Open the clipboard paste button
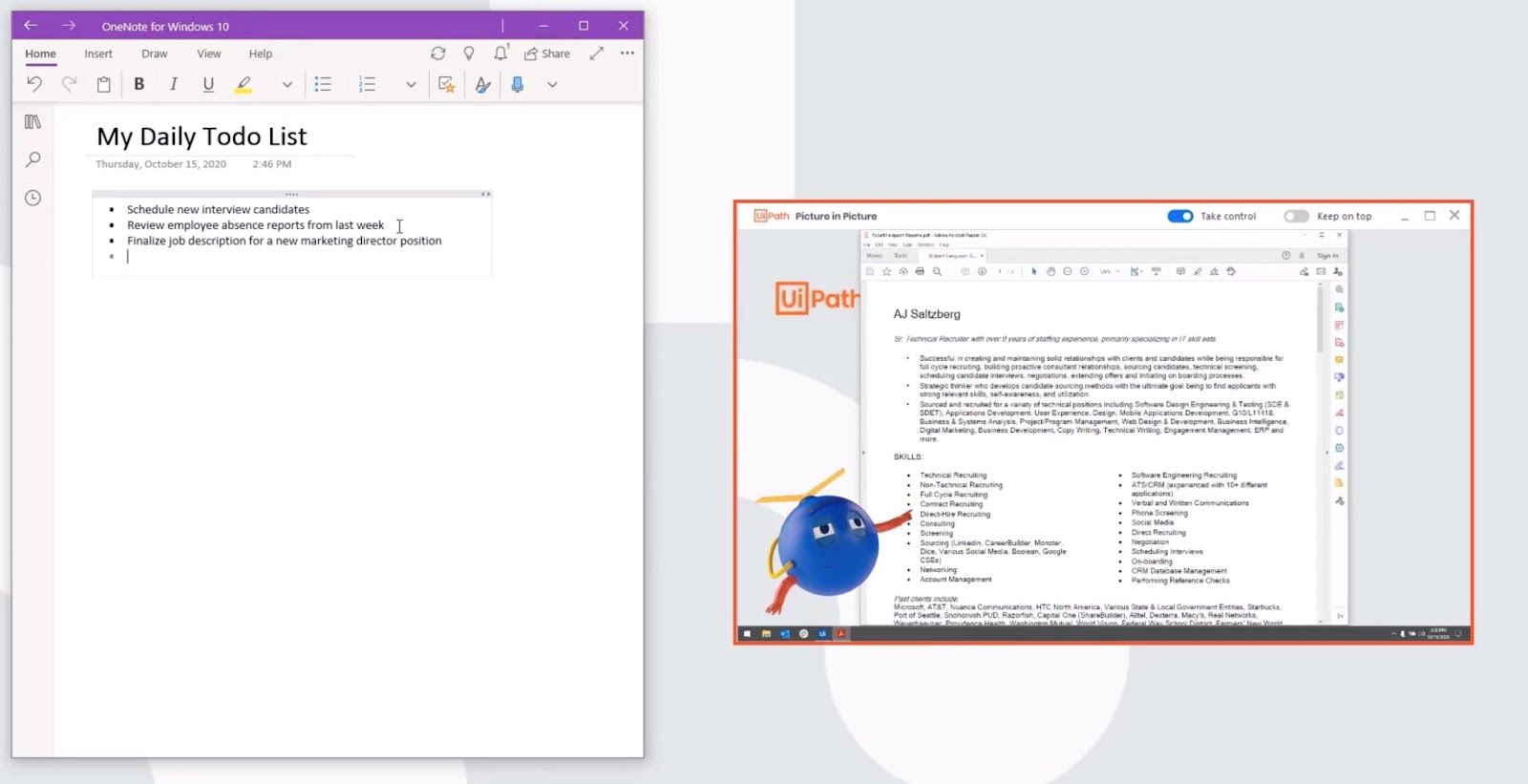The height and width of the screenshot is (784, 1528). (104, 84)
